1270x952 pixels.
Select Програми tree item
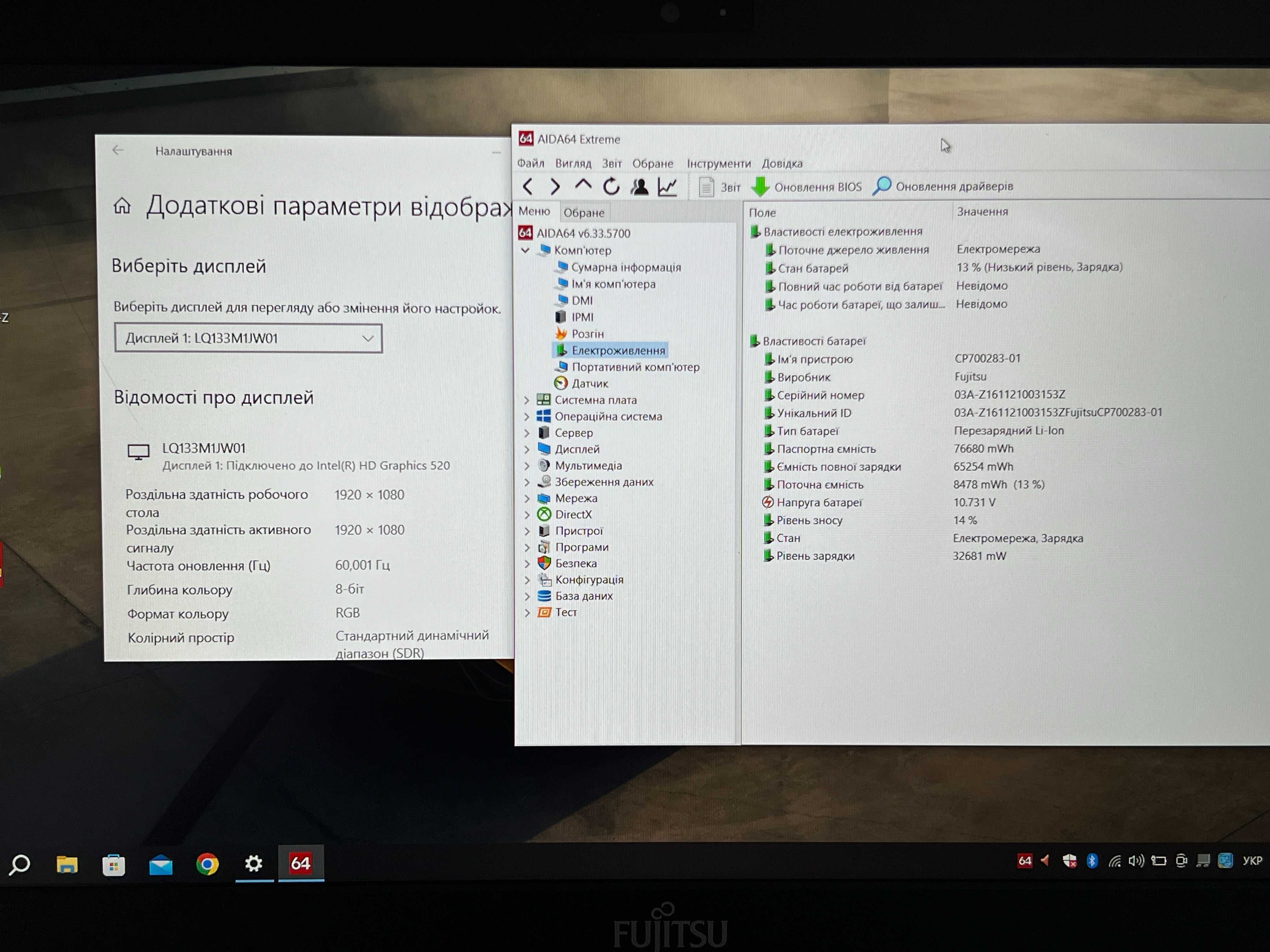(573, 547)
